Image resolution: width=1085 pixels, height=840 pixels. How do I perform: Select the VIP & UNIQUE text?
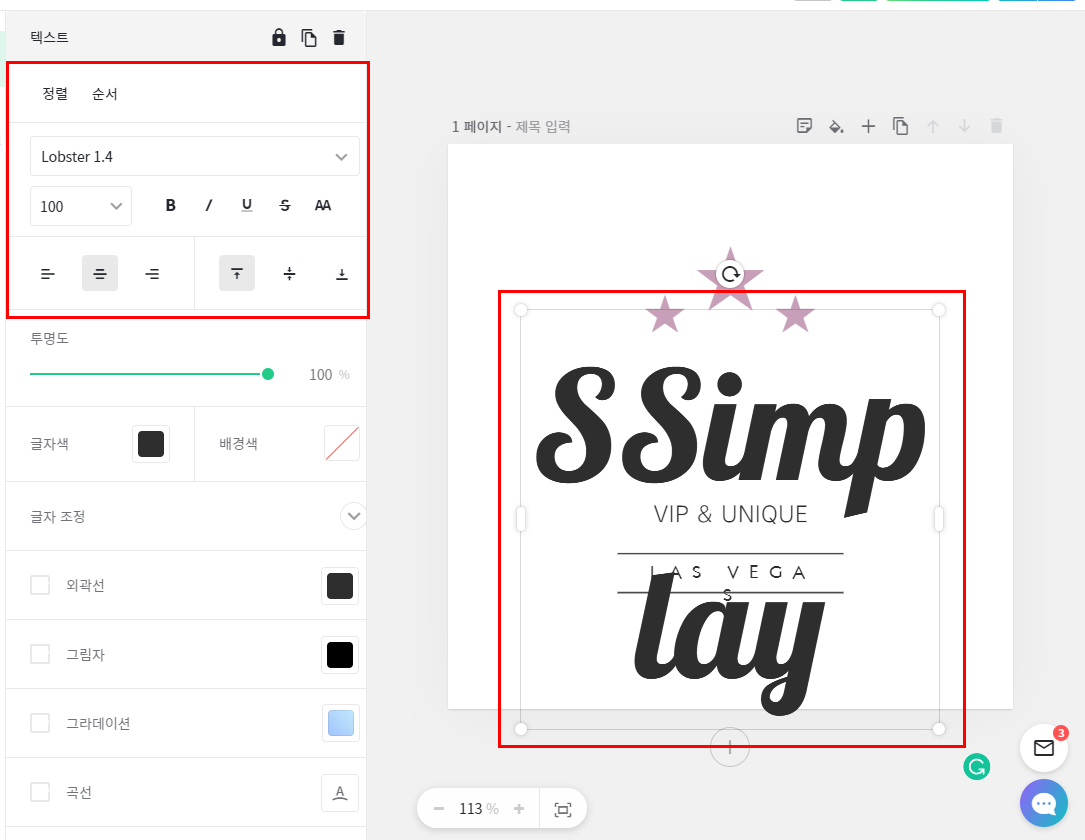pos(731,514)
